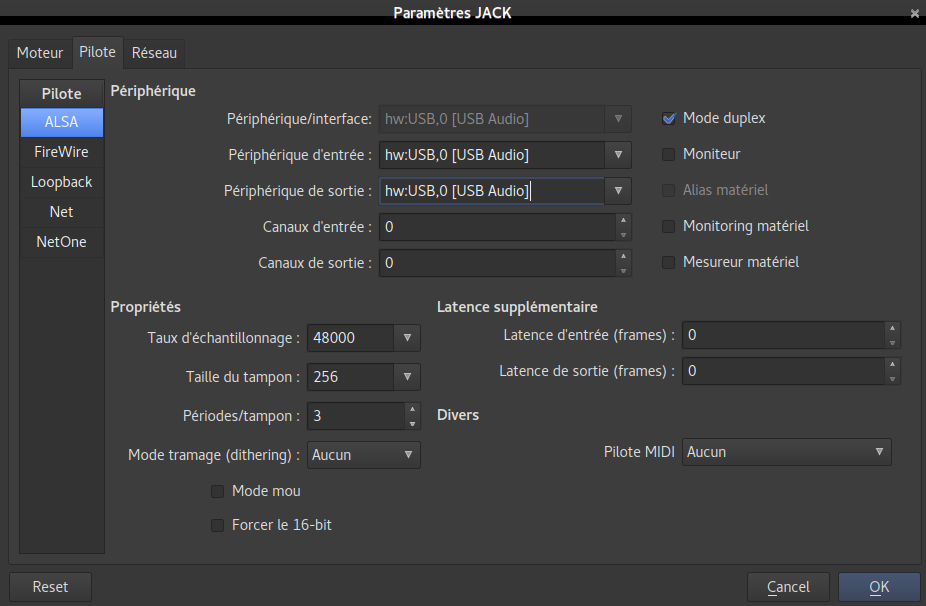
Task: Expand Périphérique de sortie dropdown arrow
Action: click(618, 191)
